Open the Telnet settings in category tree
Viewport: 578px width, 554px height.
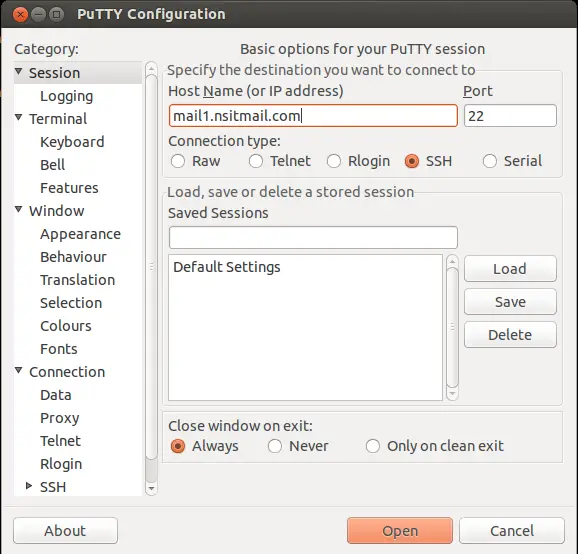[x=60, y=441]
